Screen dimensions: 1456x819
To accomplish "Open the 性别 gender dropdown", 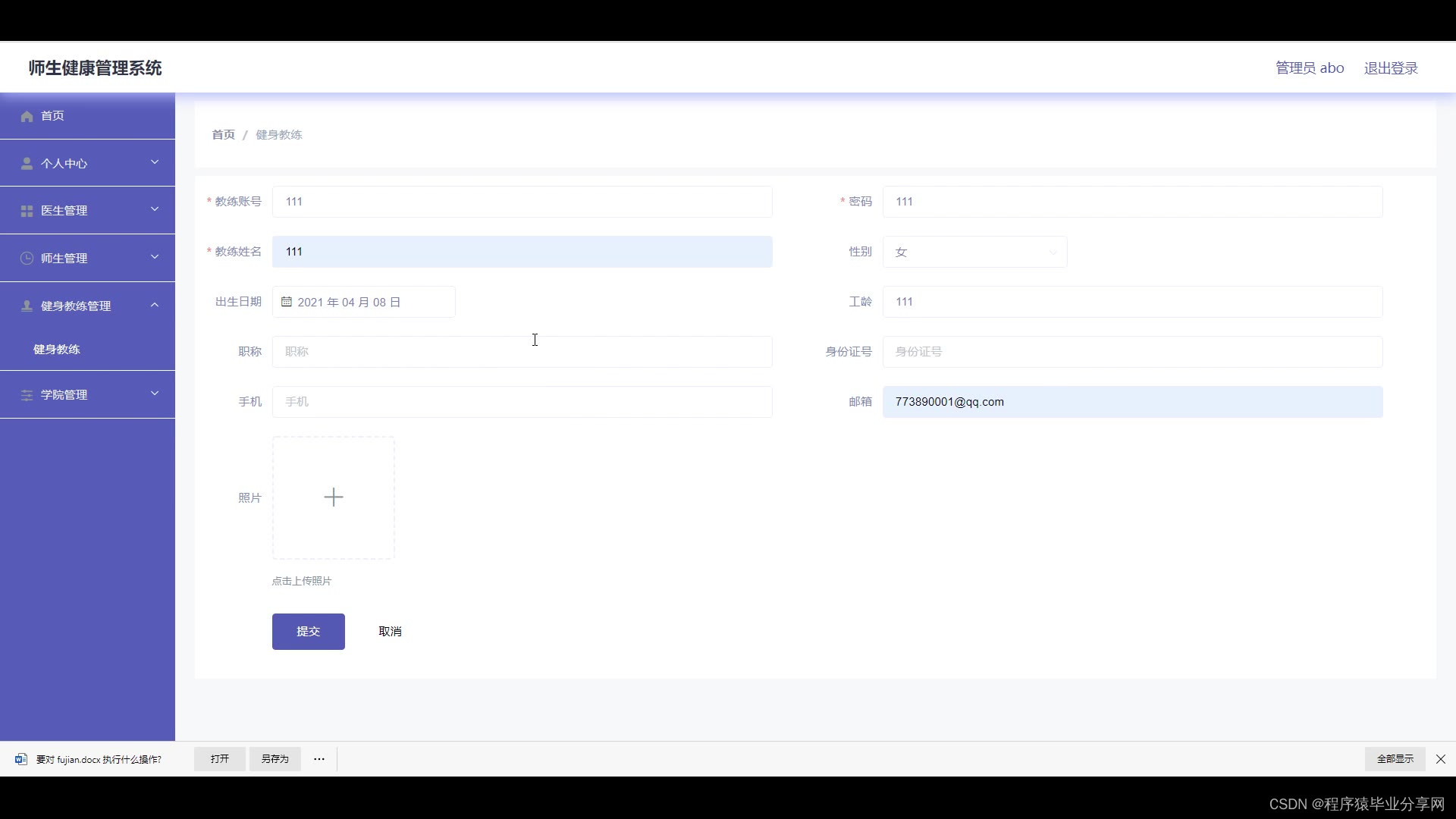I will pyautogui.click(x=974, y=252).
